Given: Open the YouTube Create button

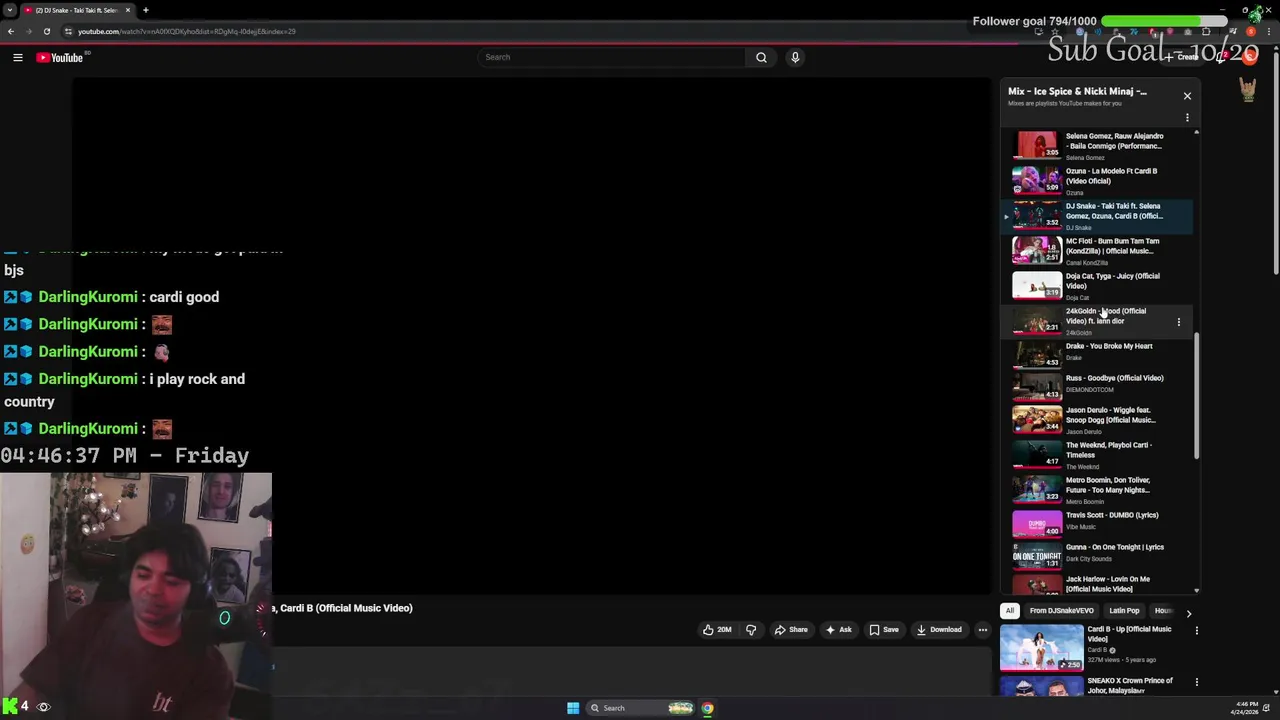Looking at the screenshot, I should [1183, 57].
